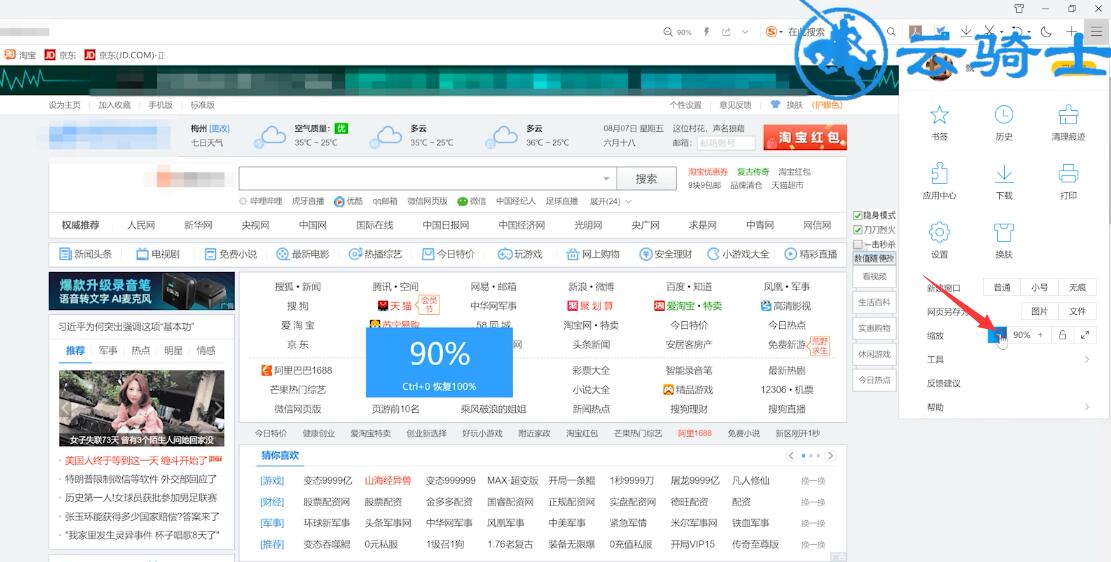Click the 打印 print icon
Screen dimensions: 1111x562
(1068, 173)
